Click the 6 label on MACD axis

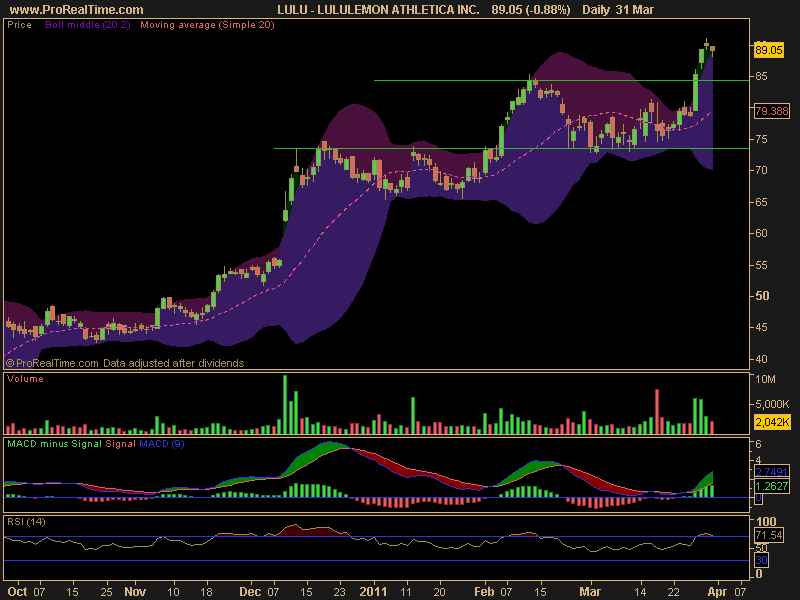tap(758, 443)
